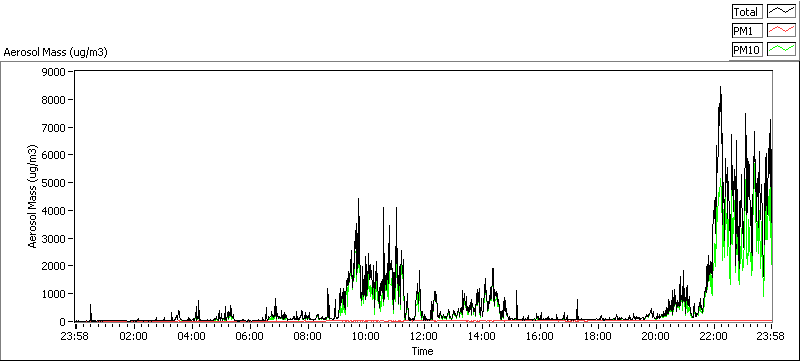
Task: Click the 02:00 time tick label
Action: point(134,337)
